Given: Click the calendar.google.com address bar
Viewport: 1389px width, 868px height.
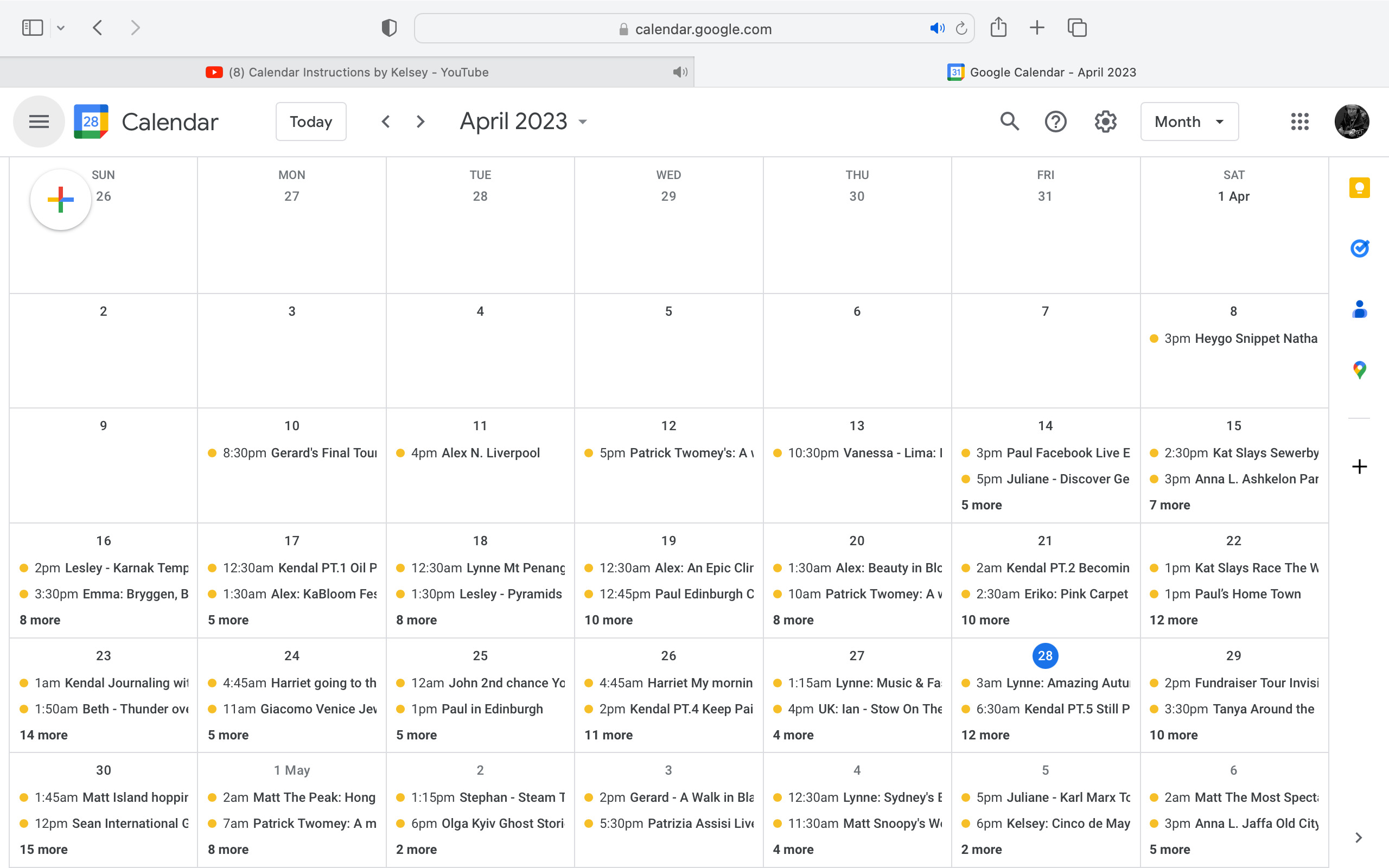Looking at the screenshot, I should coord(703,29).
